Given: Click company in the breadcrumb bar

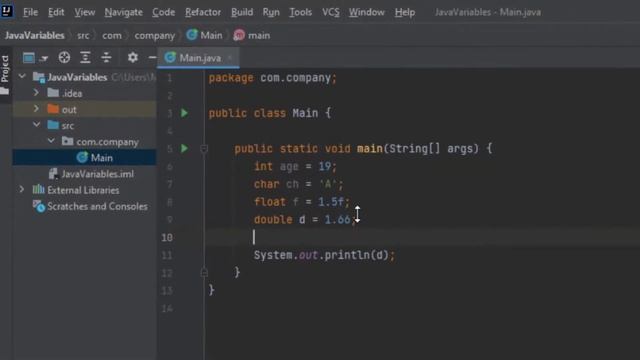Looking at the screenshot, I should point(155,36).
